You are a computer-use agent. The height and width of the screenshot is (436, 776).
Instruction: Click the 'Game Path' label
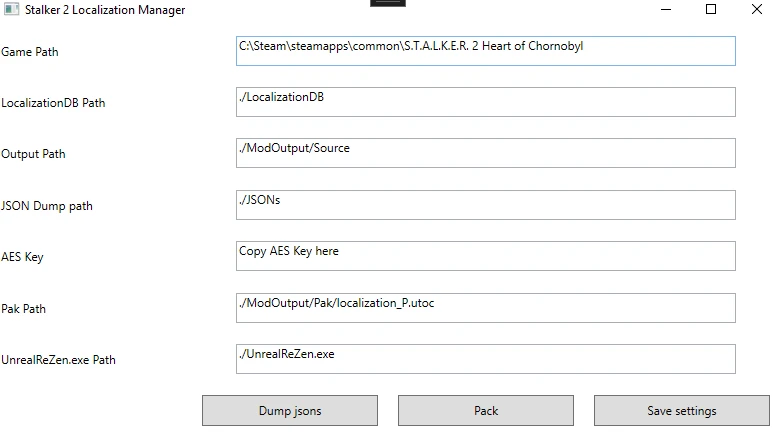click(30, 52)
